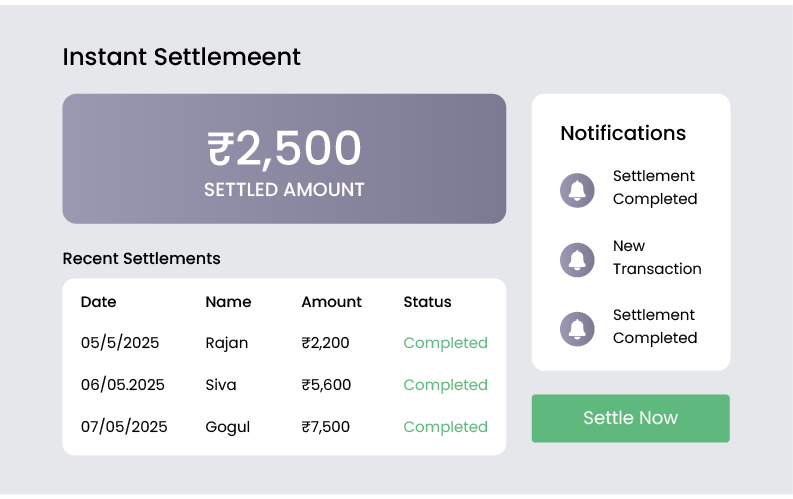The width and height of the screenshot is (793, 499).
Task: Click the last Settlement Completed bell icon
Action: click(577, 328)
